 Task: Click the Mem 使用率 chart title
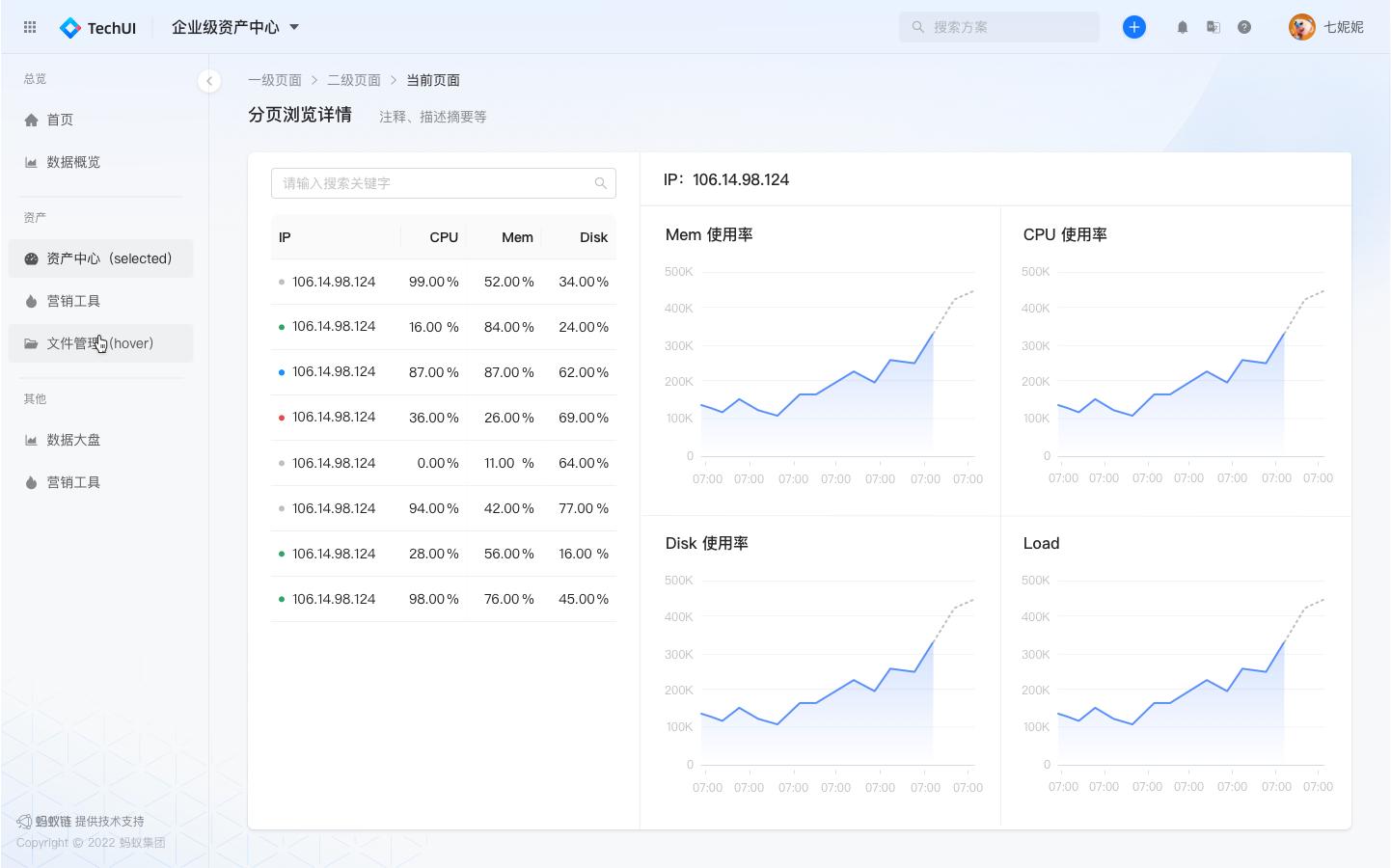709,234
